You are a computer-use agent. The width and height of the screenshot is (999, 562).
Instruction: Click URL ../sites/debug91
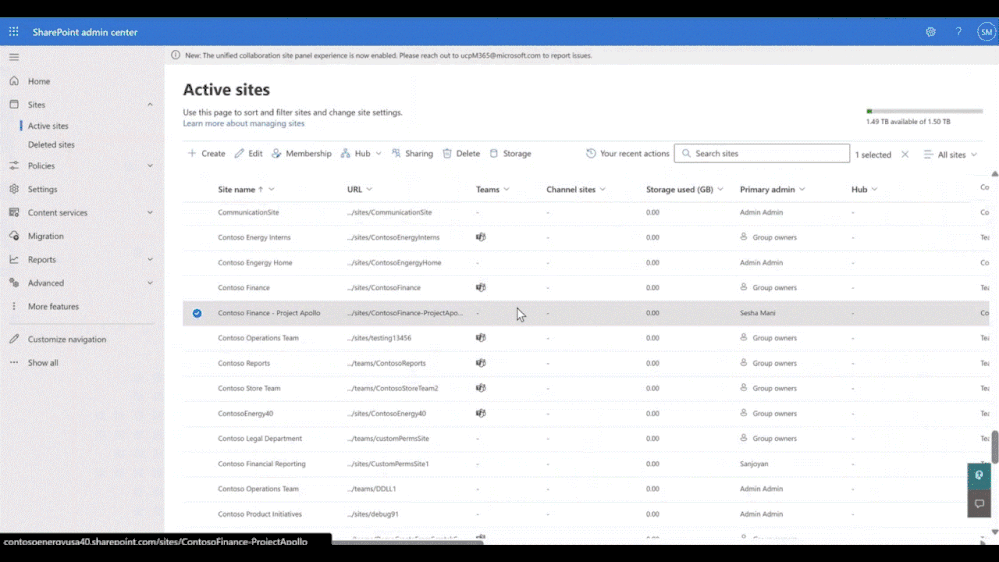coord(373,514)
